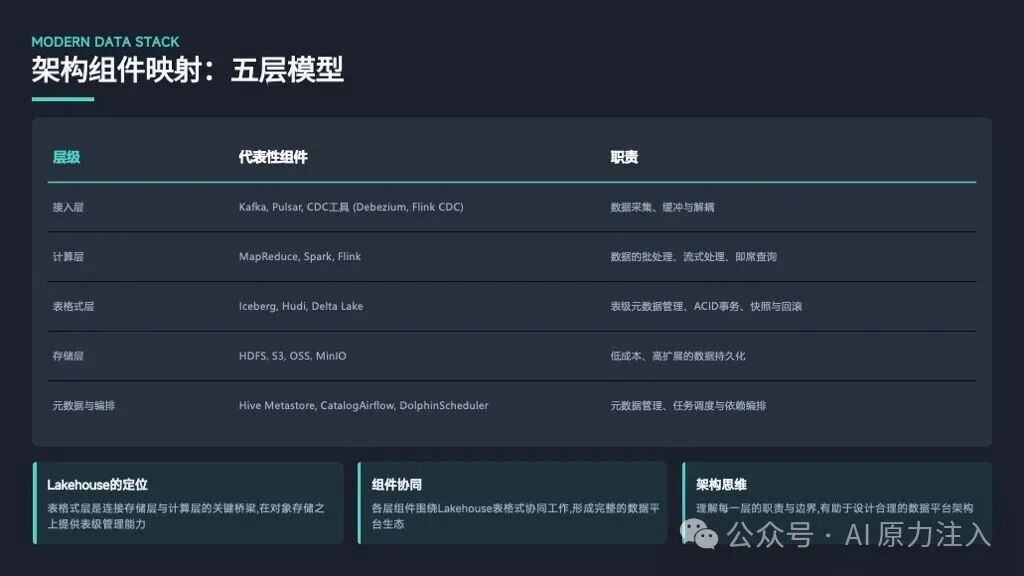Click the "架构思维" card title
1024x576 pixels.
click(x=721, y=485)
